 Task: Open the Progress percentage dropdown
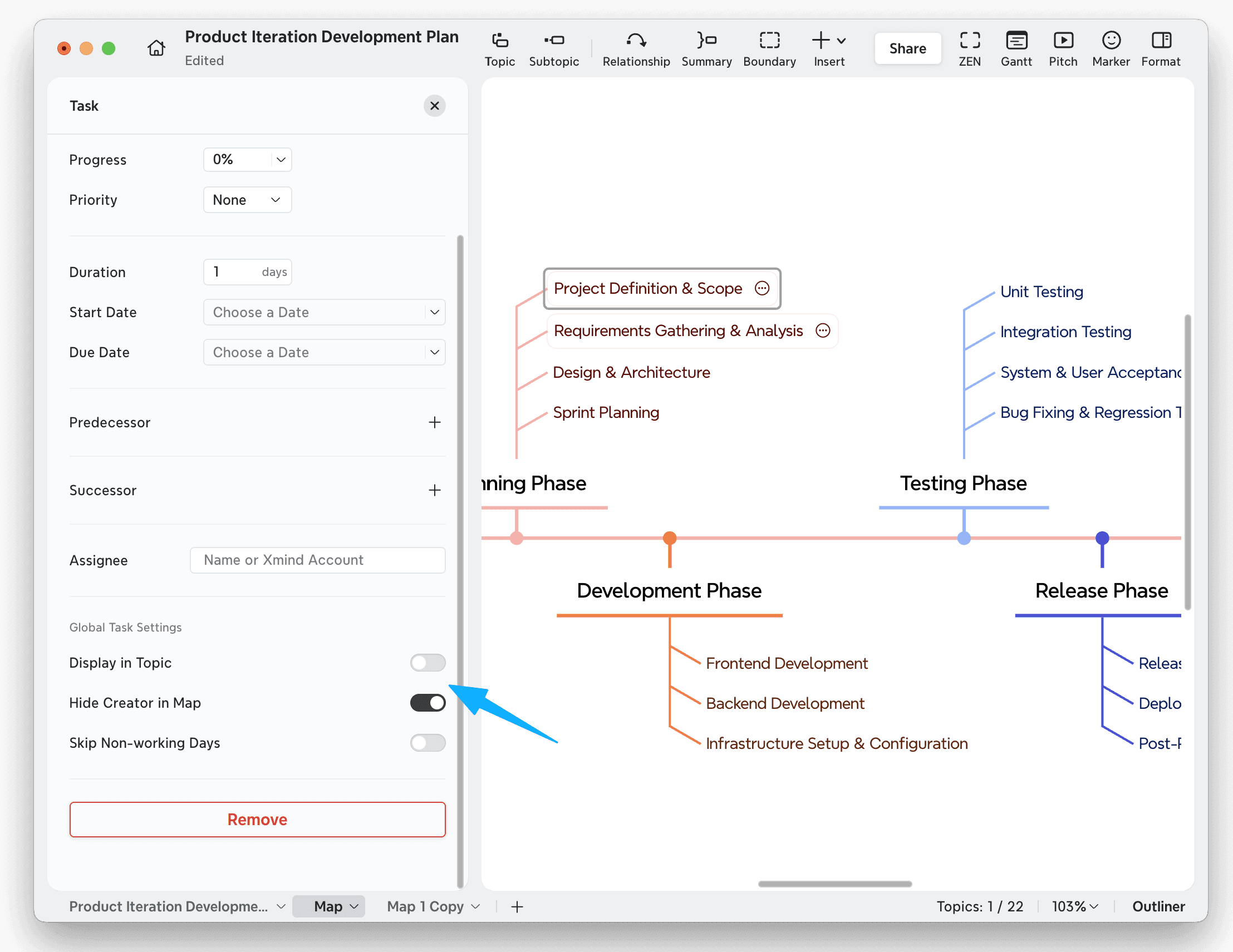coord(247,159)
